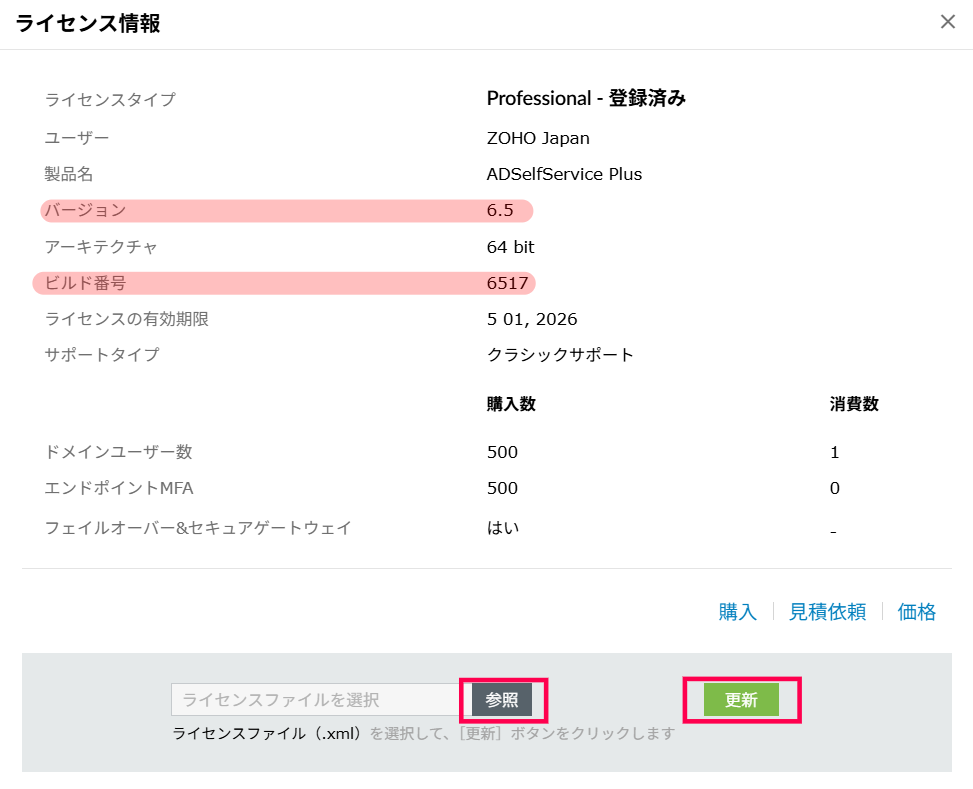Open the 購入 link
The width and height of the screenshot is (973, 789).
pyautogui.click(x=737, y=612)
